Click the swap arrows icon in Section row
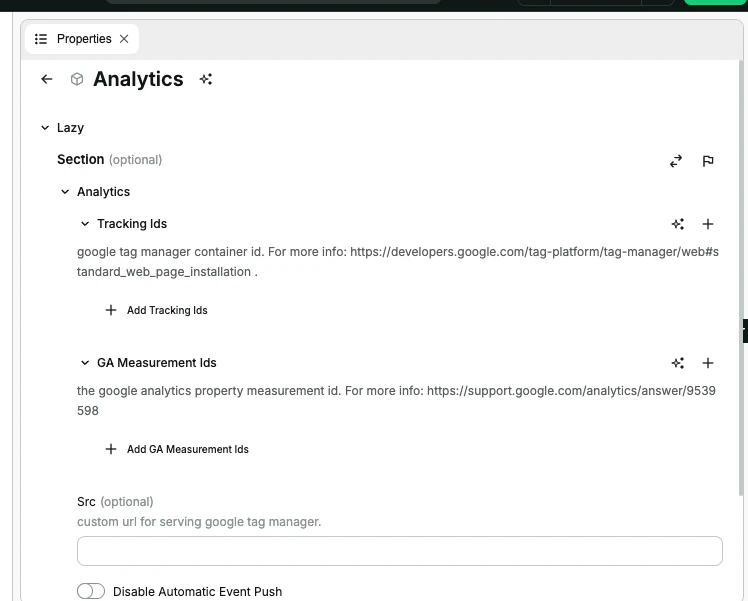The image size is (748, 601). click(676, 161)
